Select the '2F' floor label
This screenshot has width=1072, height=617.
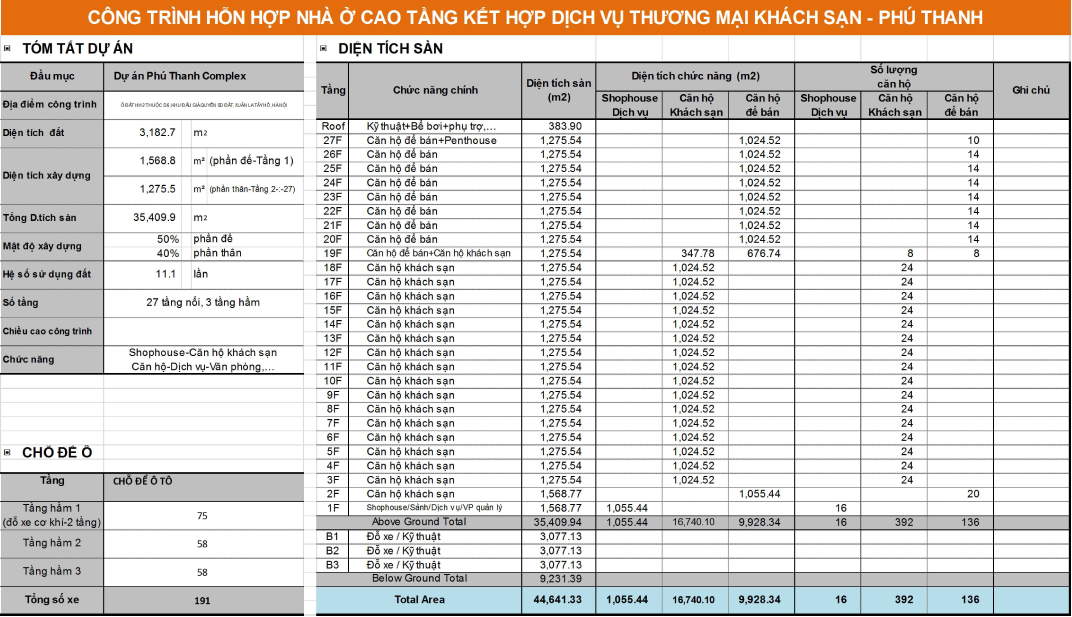point(333,494)
